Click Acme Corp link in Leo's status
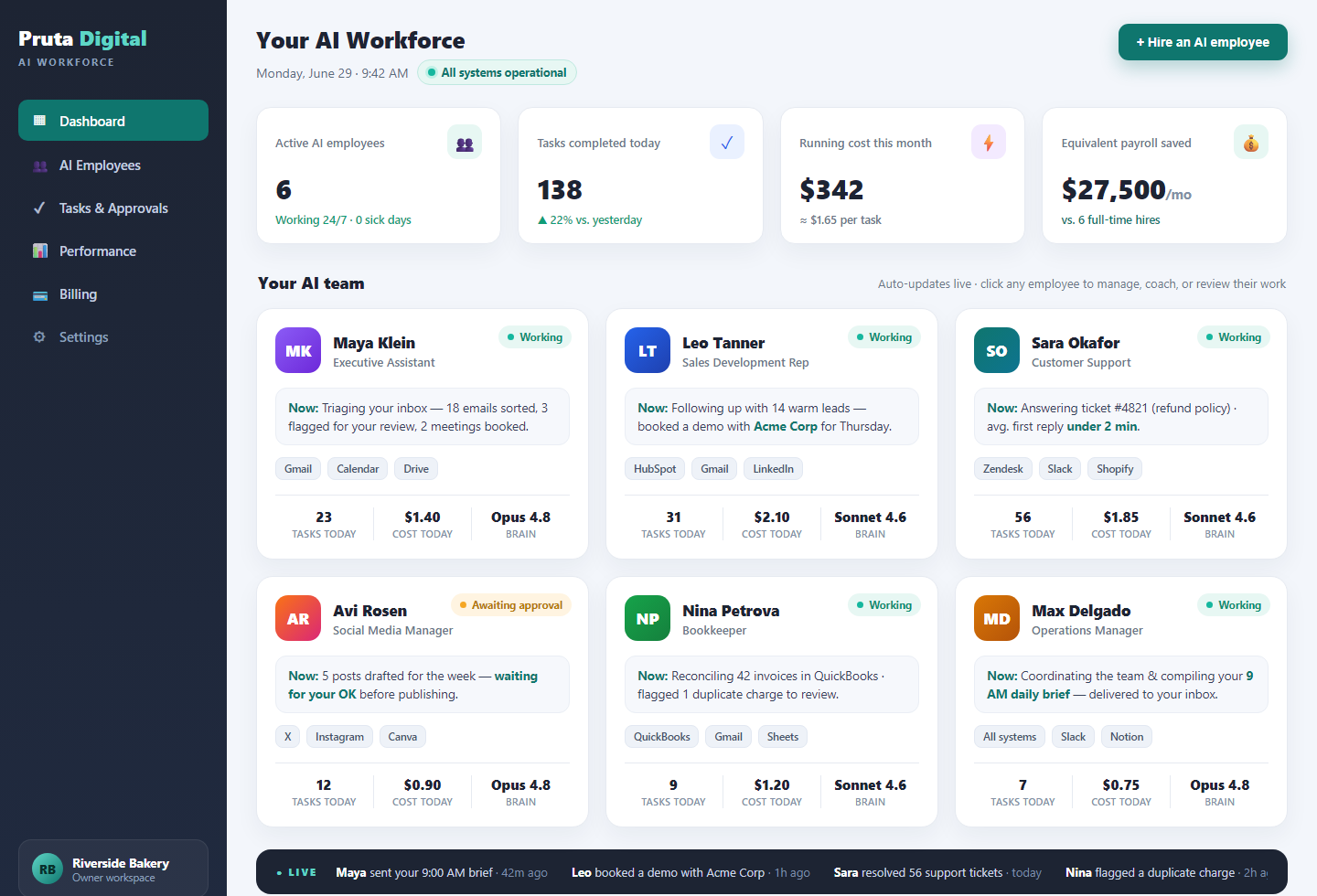This screenshot has width=1317, height=896. pyautogui.click(x=786, y=426)
